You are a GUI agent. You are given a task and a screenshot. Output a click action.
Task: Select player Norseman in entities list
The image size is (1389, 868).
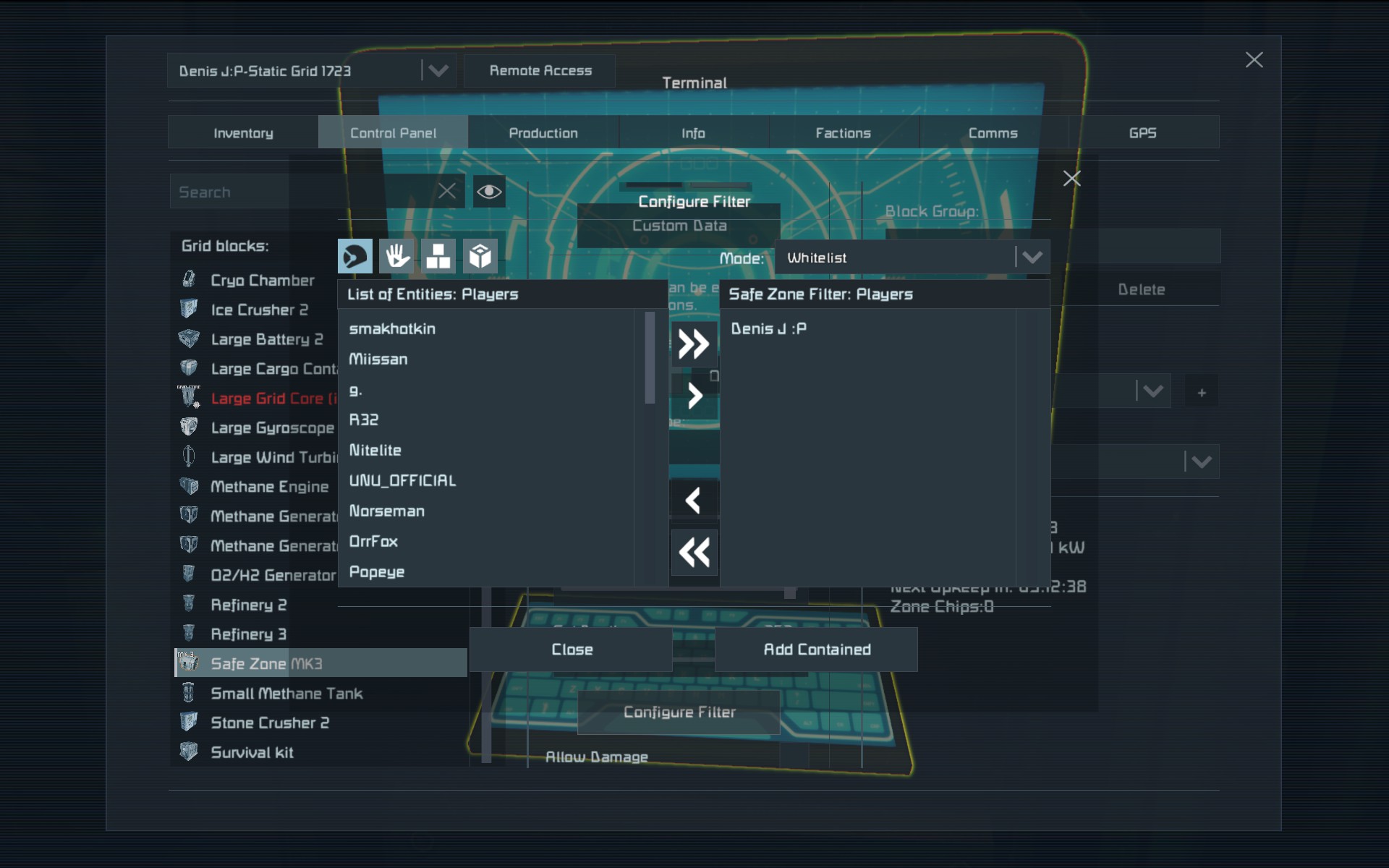[387, 511]
